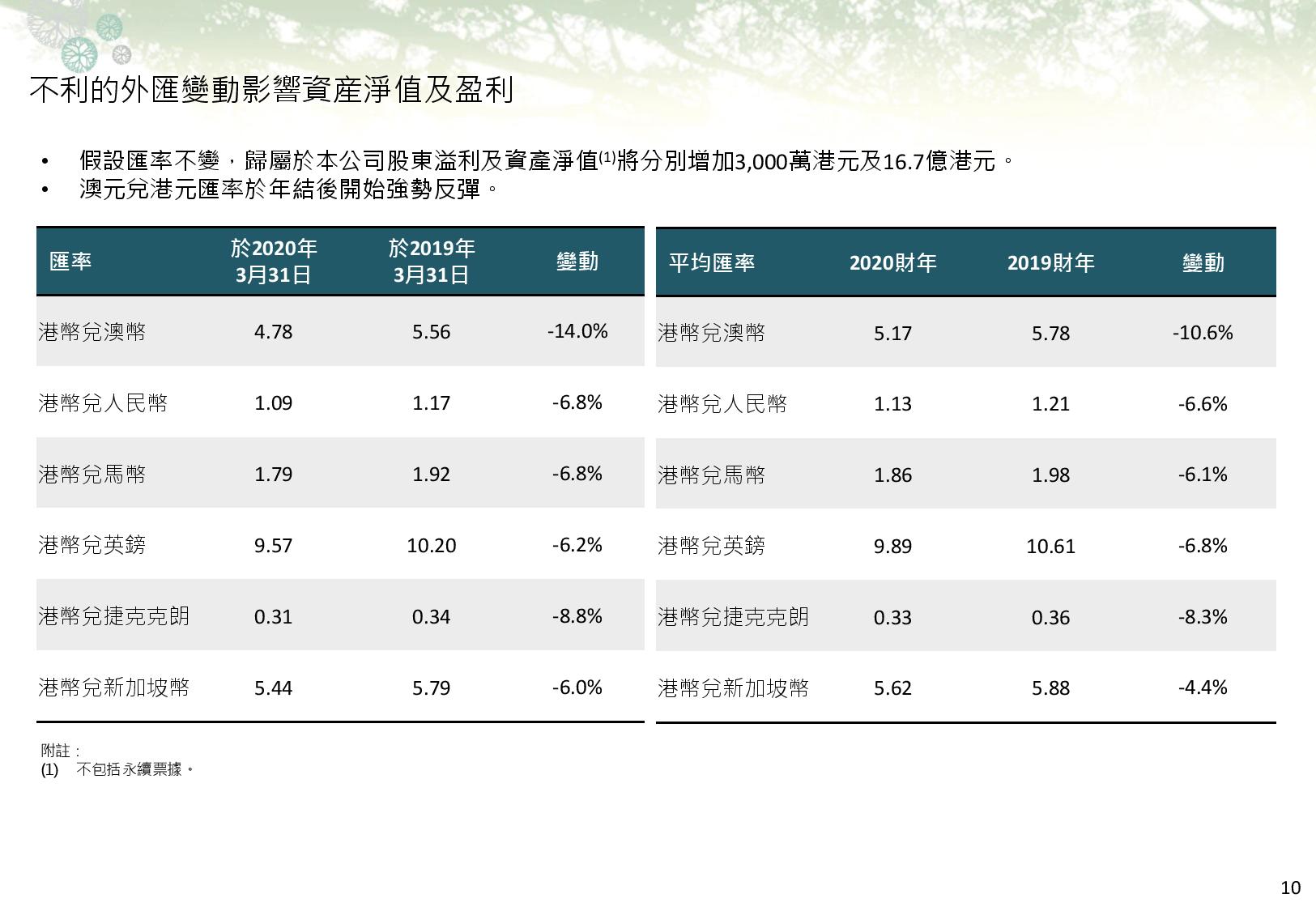1316x911 pixels.
Task: Click the 平均匯率 column header
Action: tap(712, 262)
